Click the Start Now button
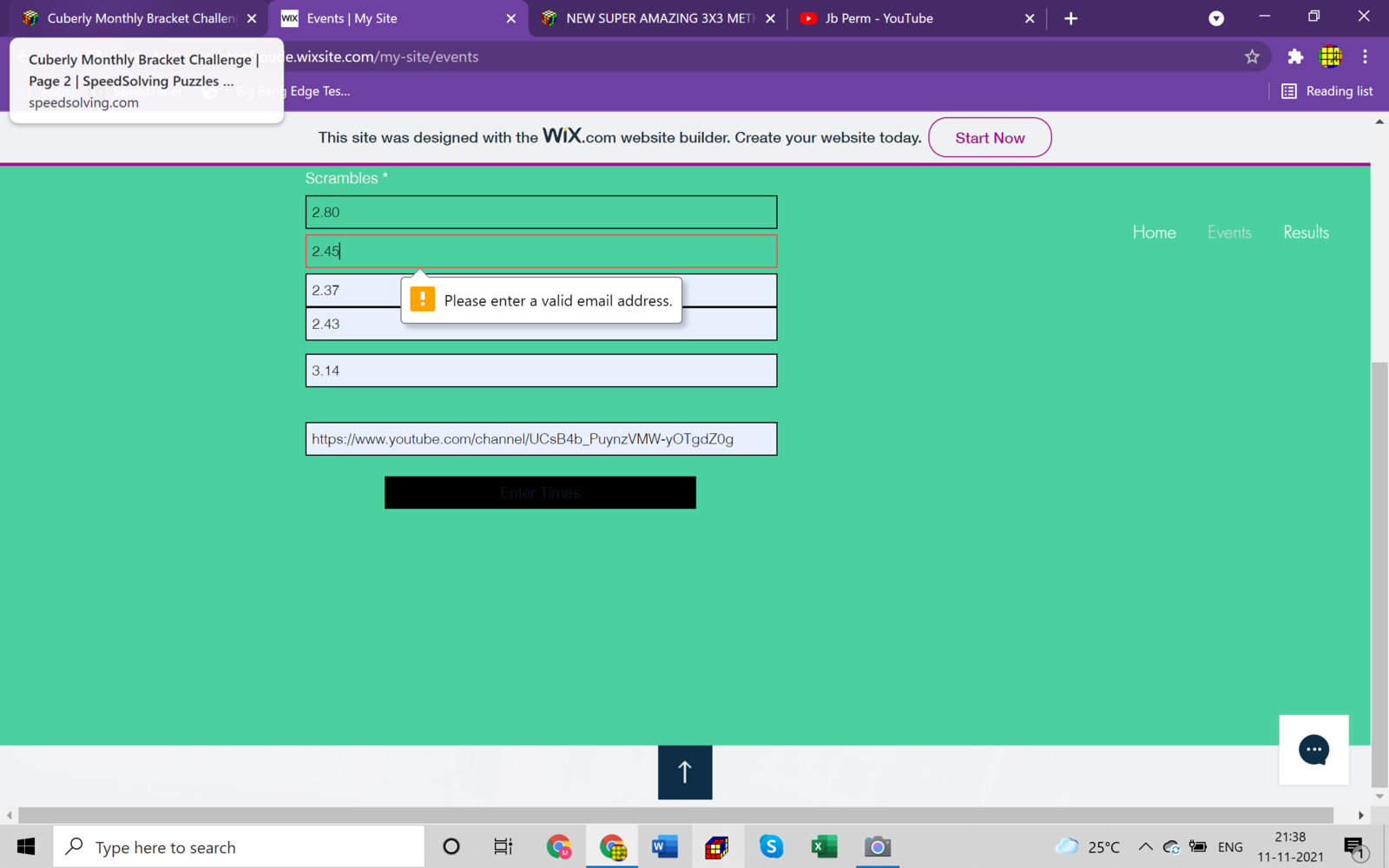 coord(990,137)
